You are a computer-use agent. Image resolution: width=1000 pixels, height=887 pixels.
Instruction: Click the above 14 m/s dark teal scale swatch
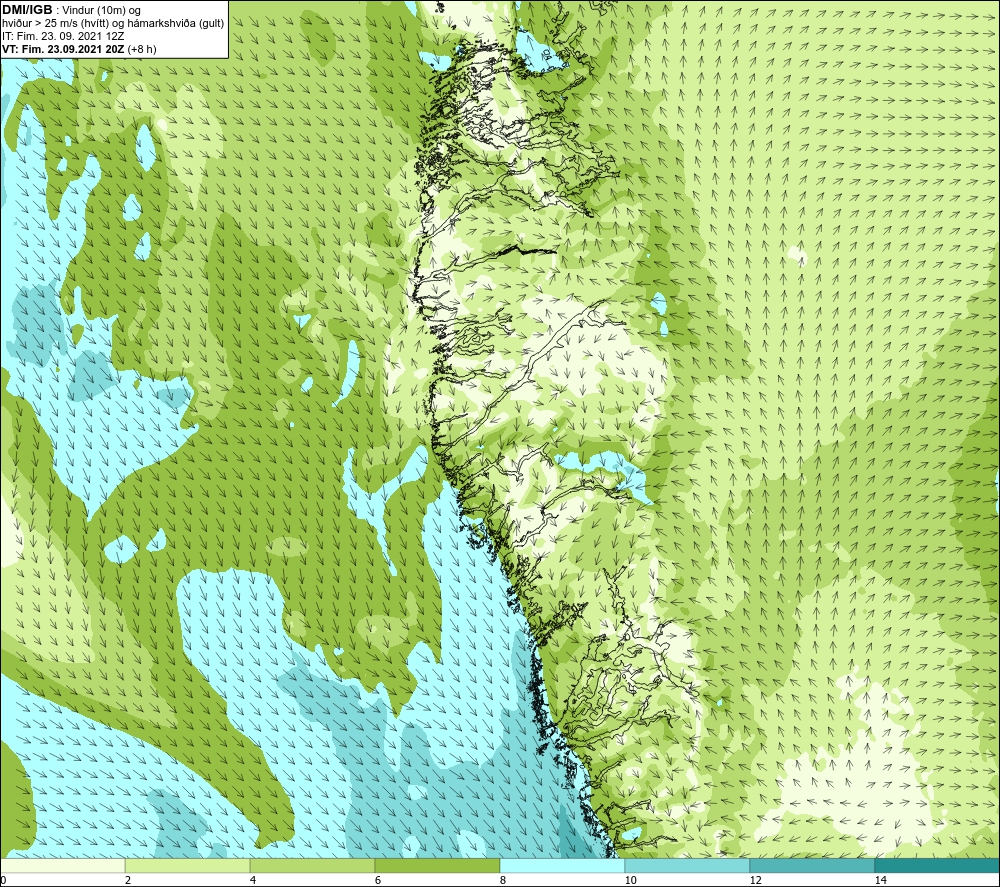pos(937,865)
